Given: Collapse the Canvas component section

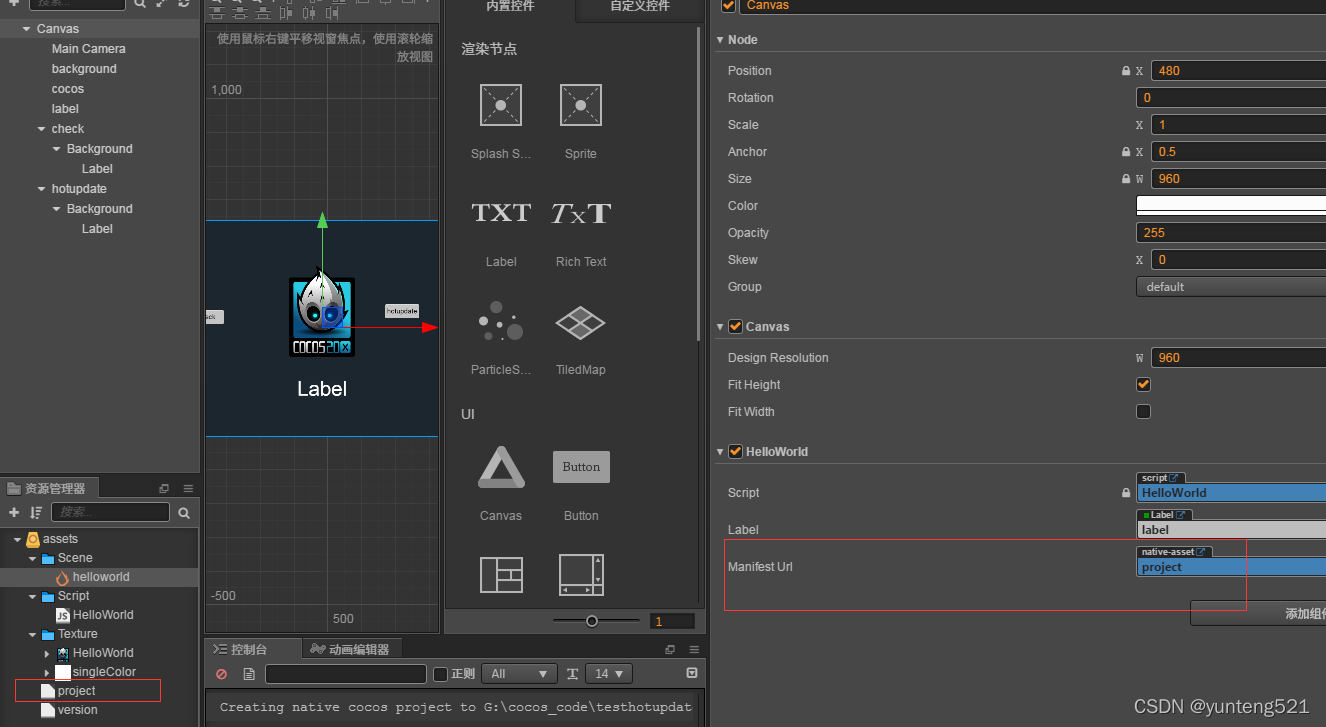Looking at the screenshot, I should tap(720, 327).
